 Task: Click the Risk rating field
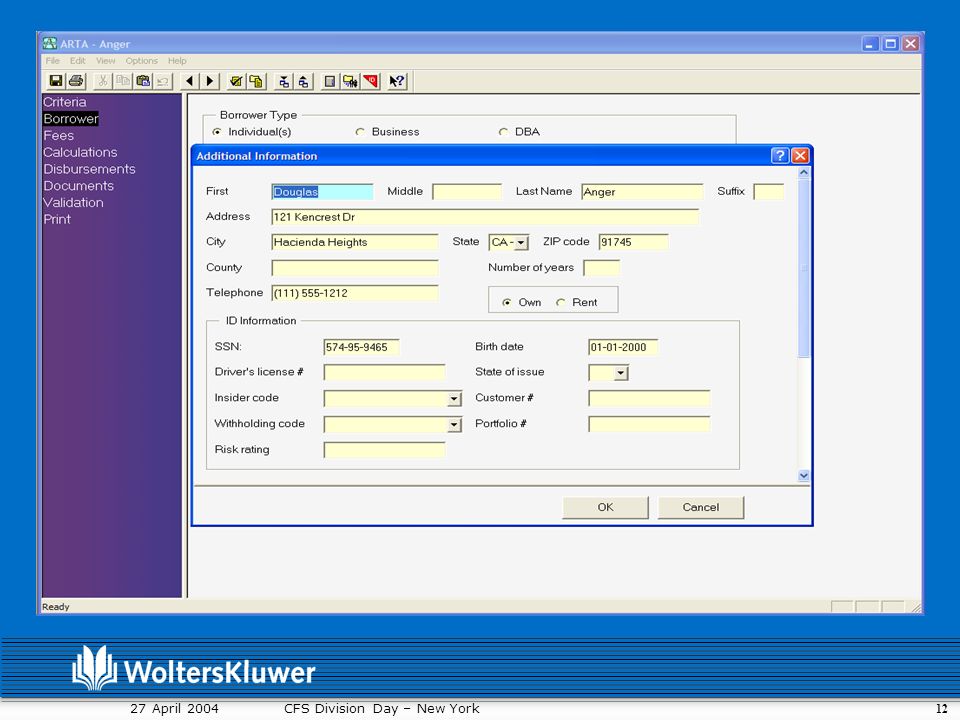pos(384,450)
